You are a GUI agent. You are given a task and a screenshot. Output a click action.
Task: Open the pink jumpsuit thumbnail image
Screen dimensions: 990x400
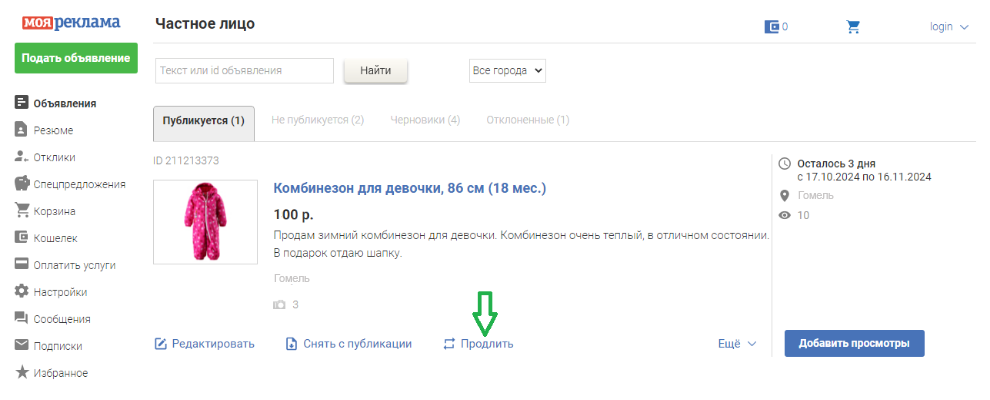[205, 221]
